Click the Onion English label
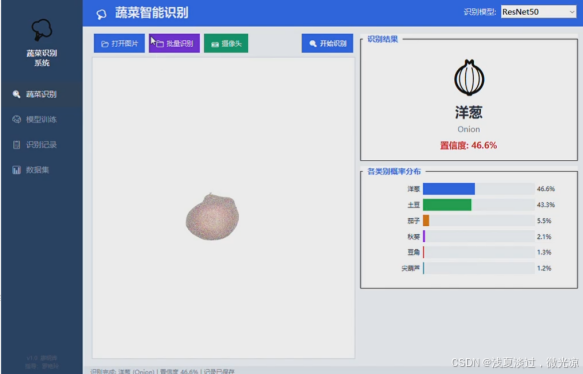This screenshot has width=583, height=374. point(468,129)
